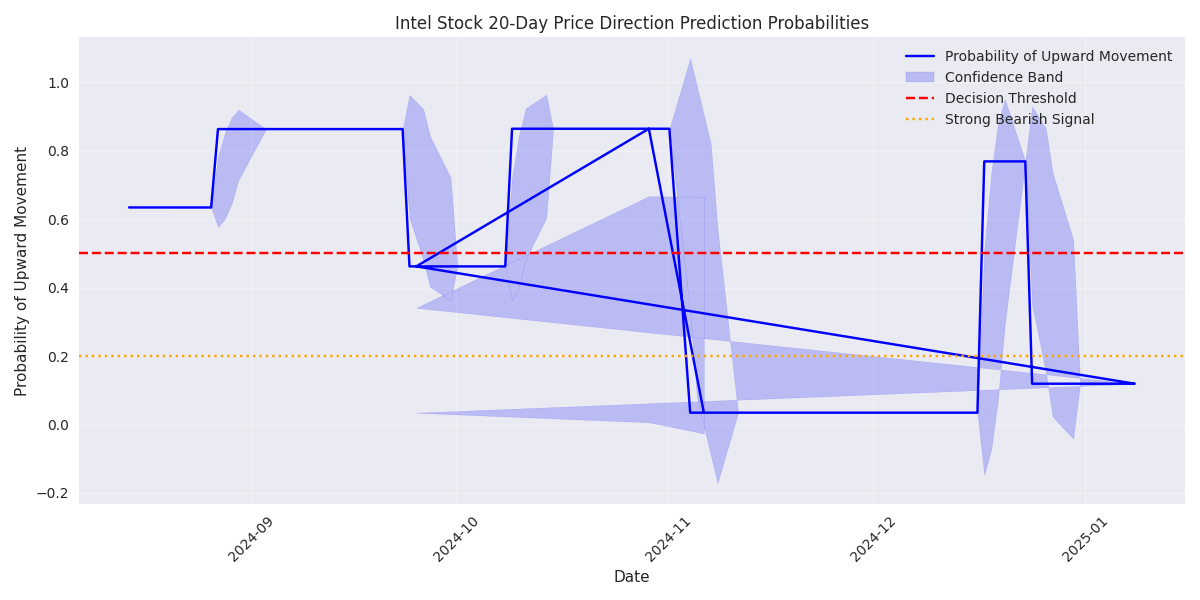
Task: Click the 2024-09 x-axis tick label
Action: (251, 540)
